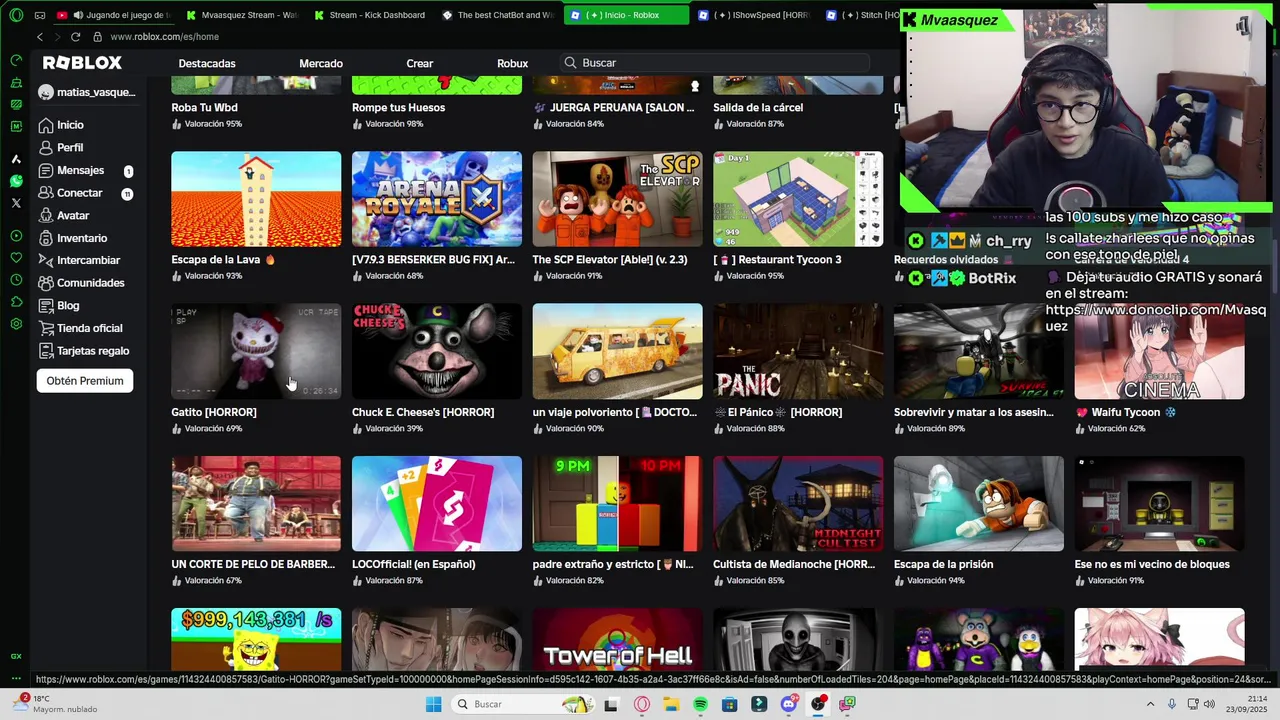Open Intercambiar trades in the sidebar

point(78,261)
